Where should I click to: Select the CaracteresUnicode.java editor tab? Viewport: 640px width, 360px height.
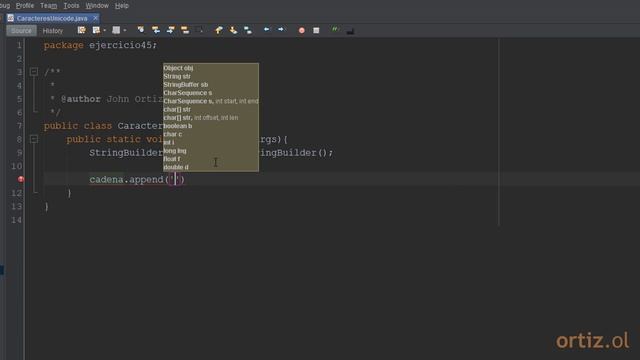(x=52, y=18)
